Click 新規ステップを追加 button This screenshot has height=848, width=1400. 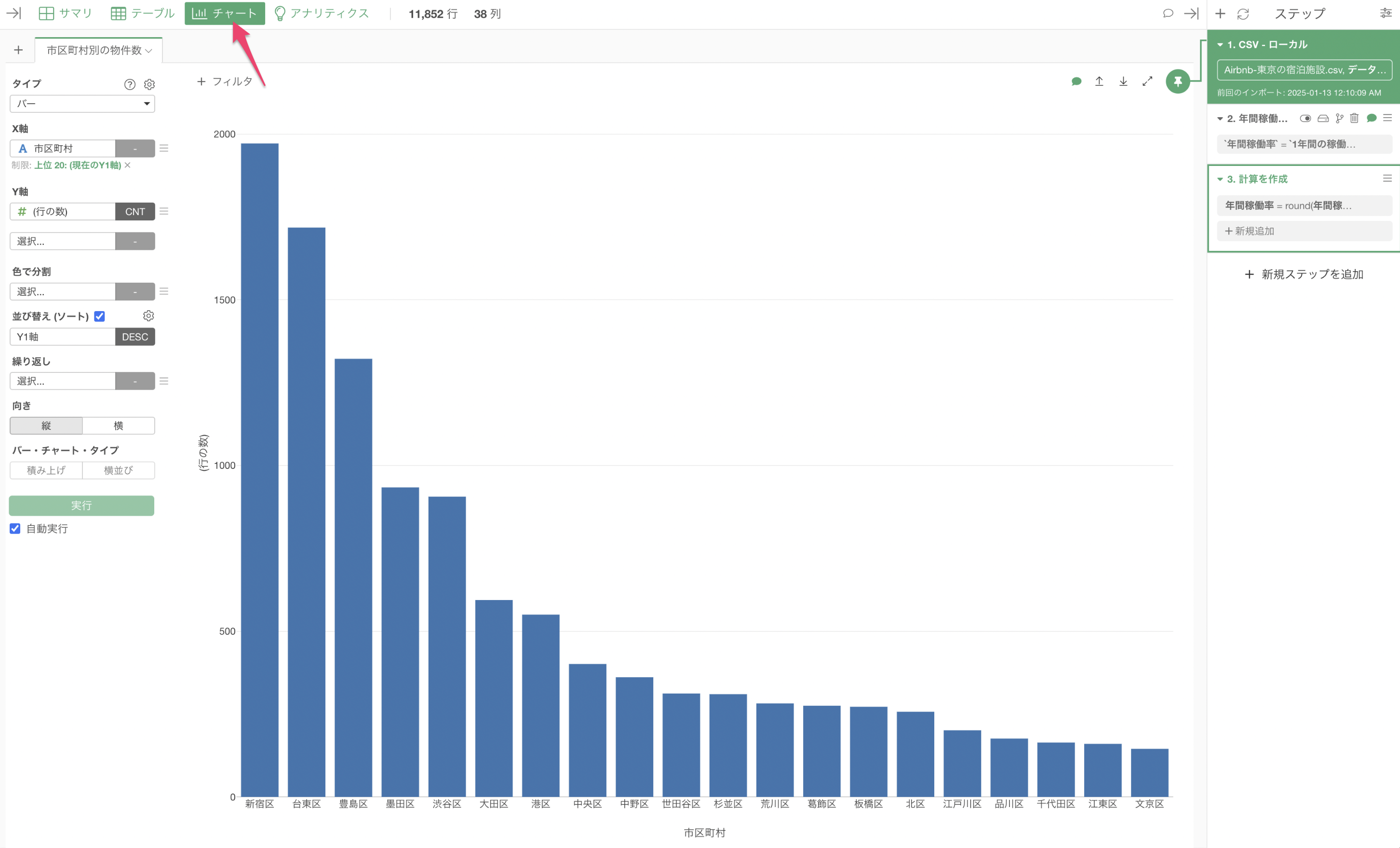pyautogui.click(x=1304, y=274)
